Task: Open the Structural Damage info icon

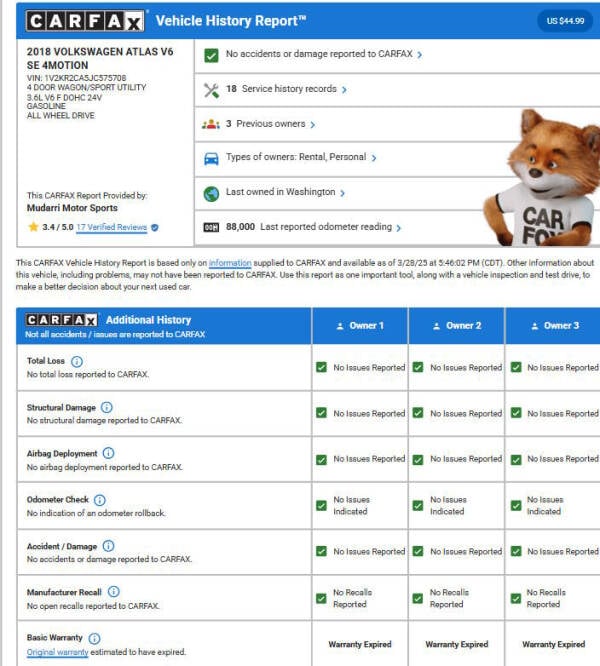Action: pos(107,407)
